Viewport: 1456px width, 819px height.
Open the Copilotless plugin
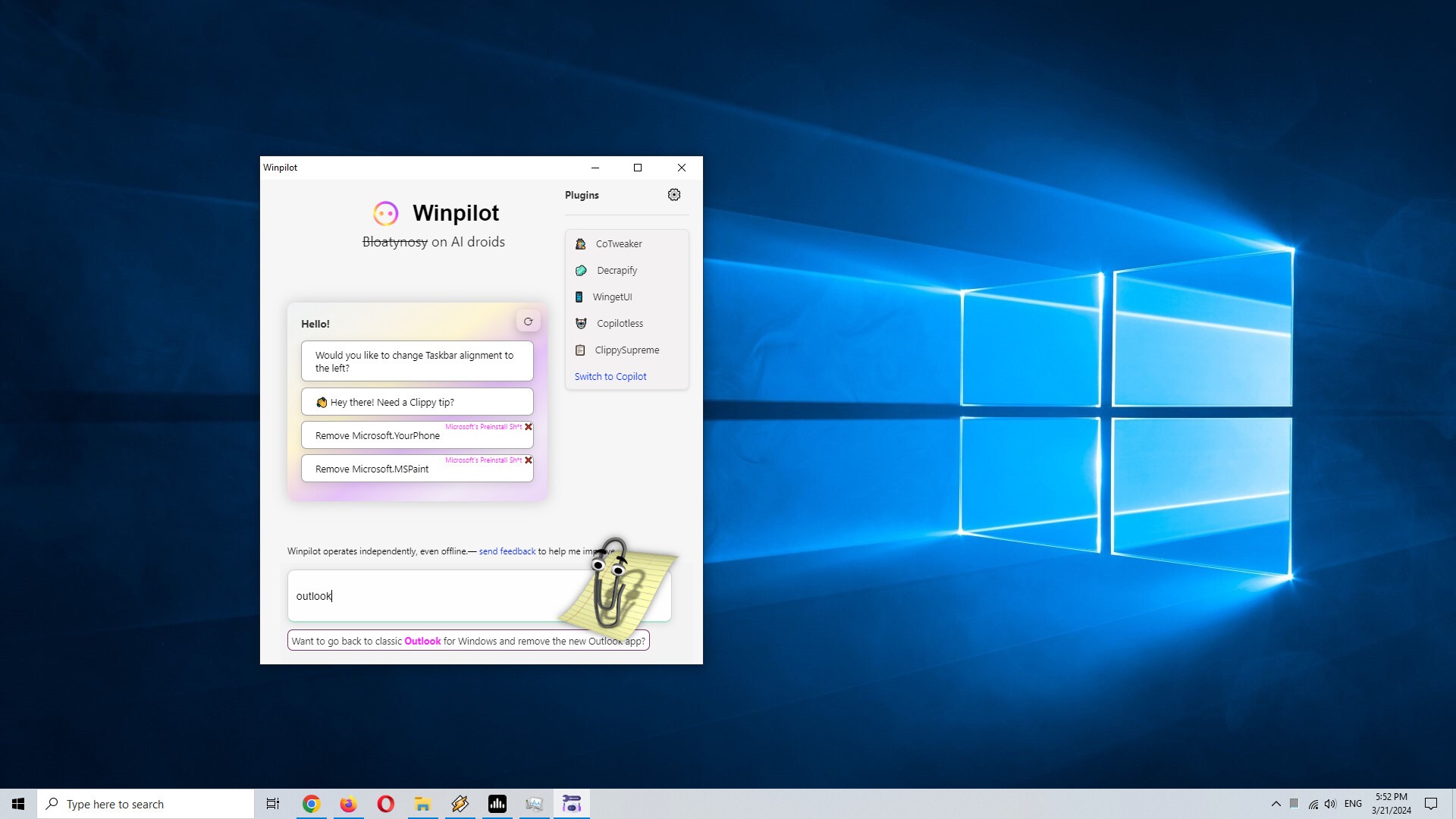point(619,324)
